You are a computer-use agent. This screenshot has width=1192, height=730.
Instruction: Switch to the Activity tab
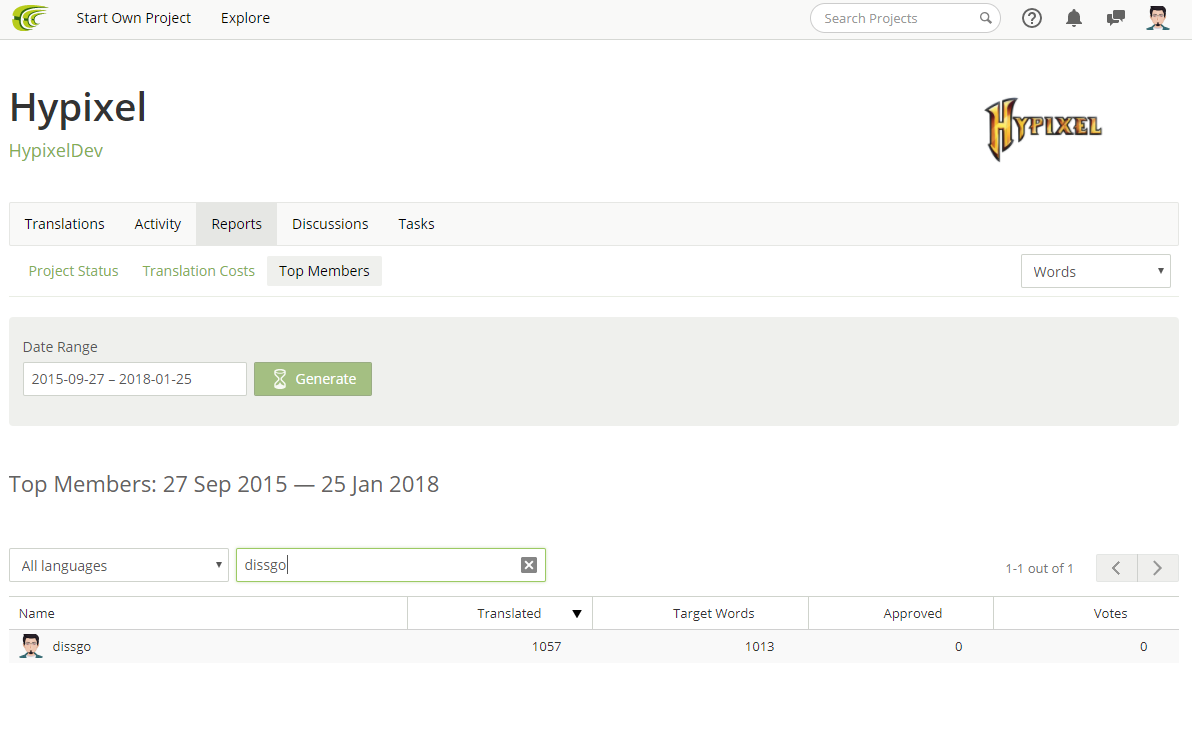click(157, 224)
